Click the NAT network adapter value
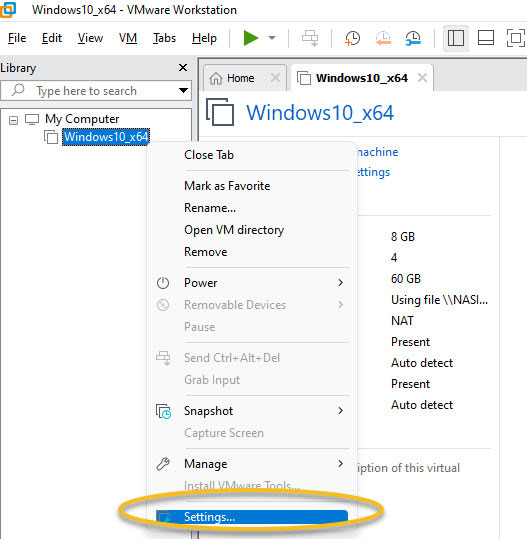This screenshot has width=527, height=539. (x=402, y=321)
